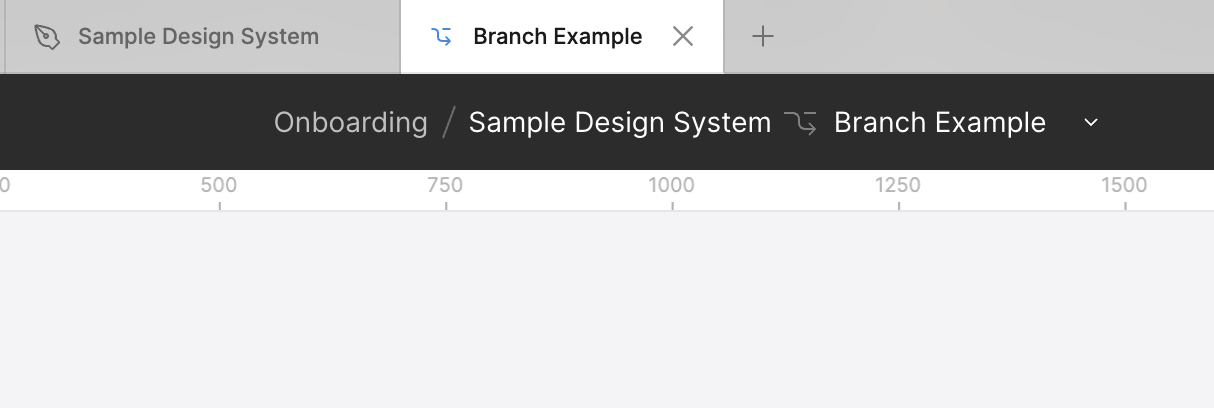Click the 0 mark on the ruler
Screen dimensions: 1214x408
click(x=4, y=185)
